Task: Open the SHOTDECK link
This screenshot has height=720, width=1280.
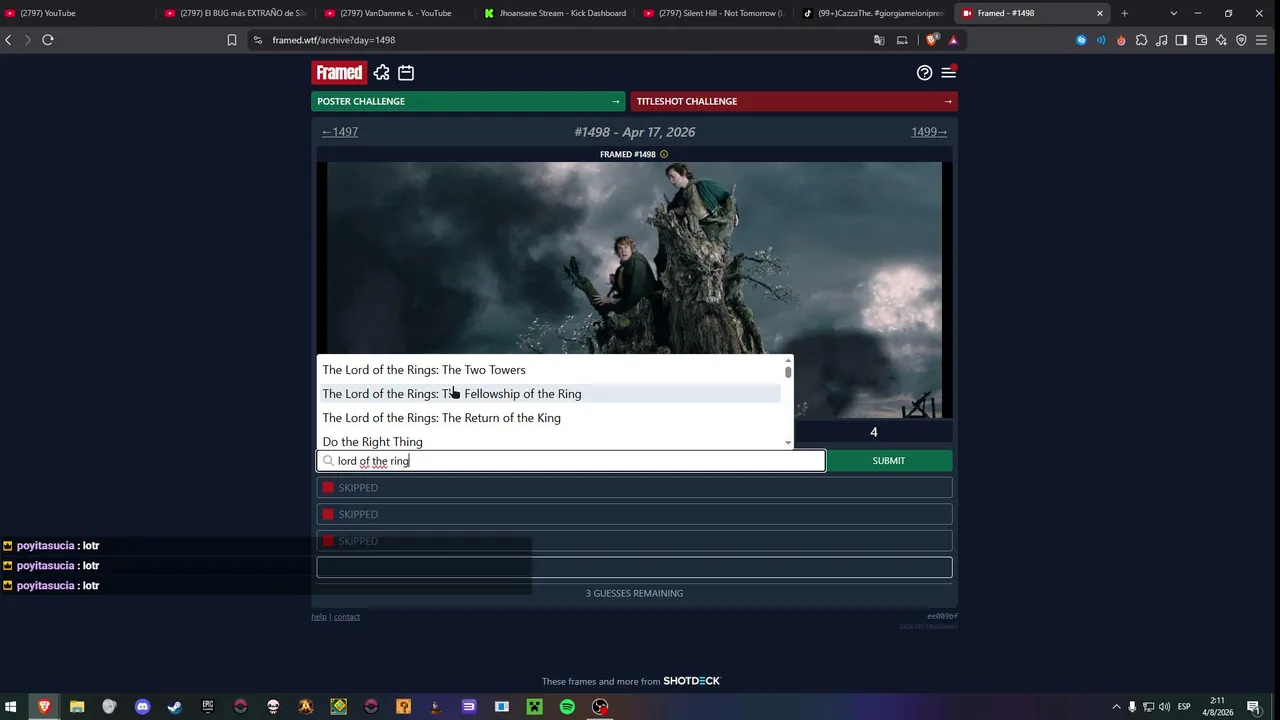Action: pyautogui.click(x=691, y=681)
